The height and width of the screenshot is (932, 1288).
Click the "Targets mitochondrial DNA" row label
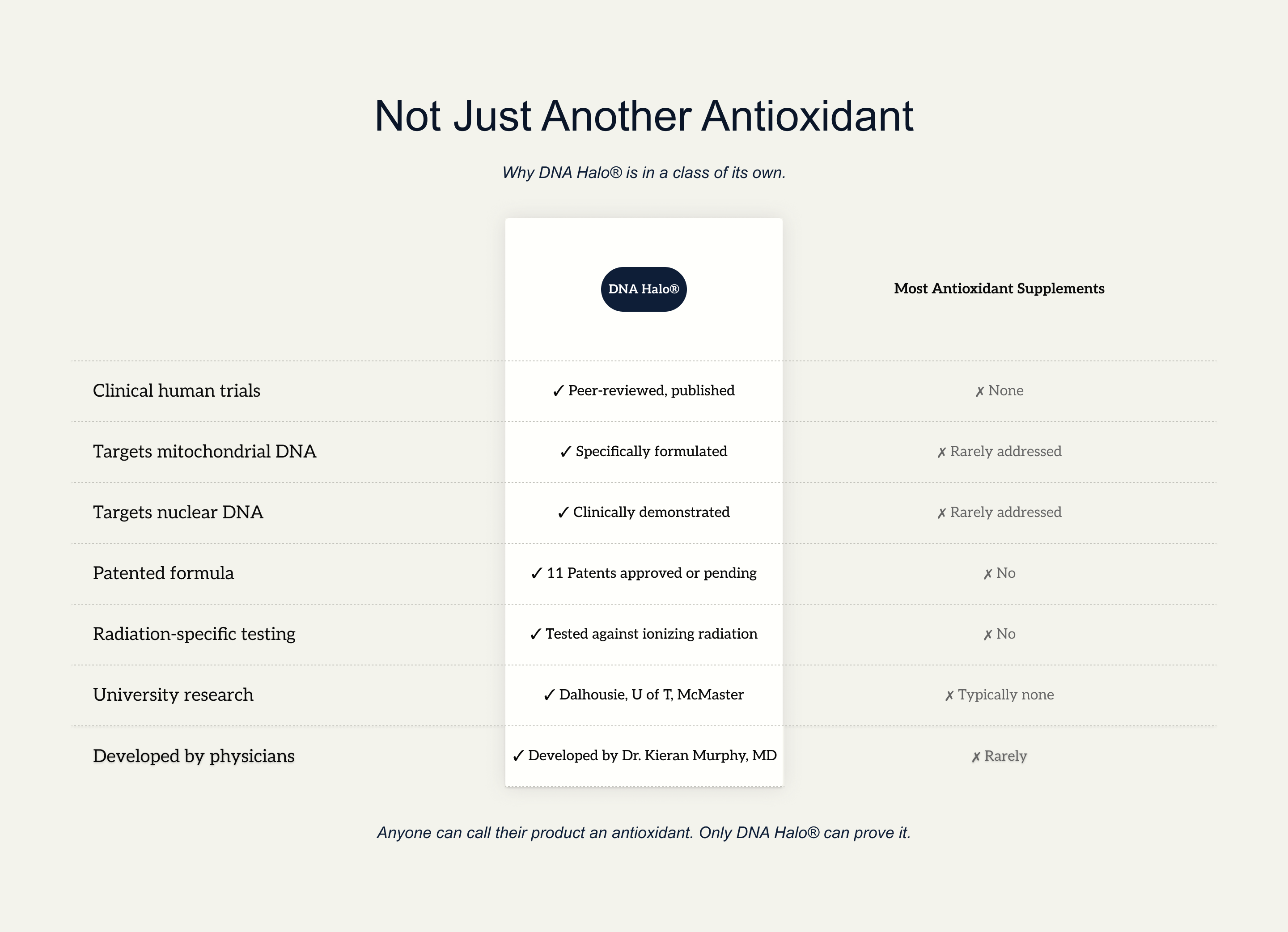[x=204, y=452]
